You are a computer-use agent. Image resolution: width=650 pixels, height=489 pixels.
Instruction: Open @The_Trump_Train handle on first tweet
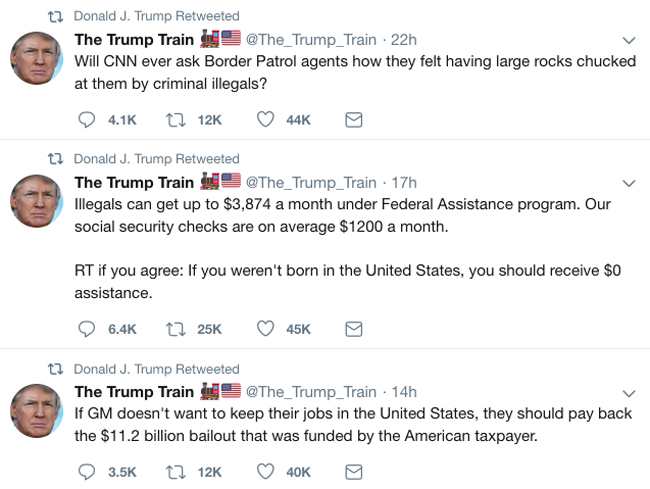(311, 40)
